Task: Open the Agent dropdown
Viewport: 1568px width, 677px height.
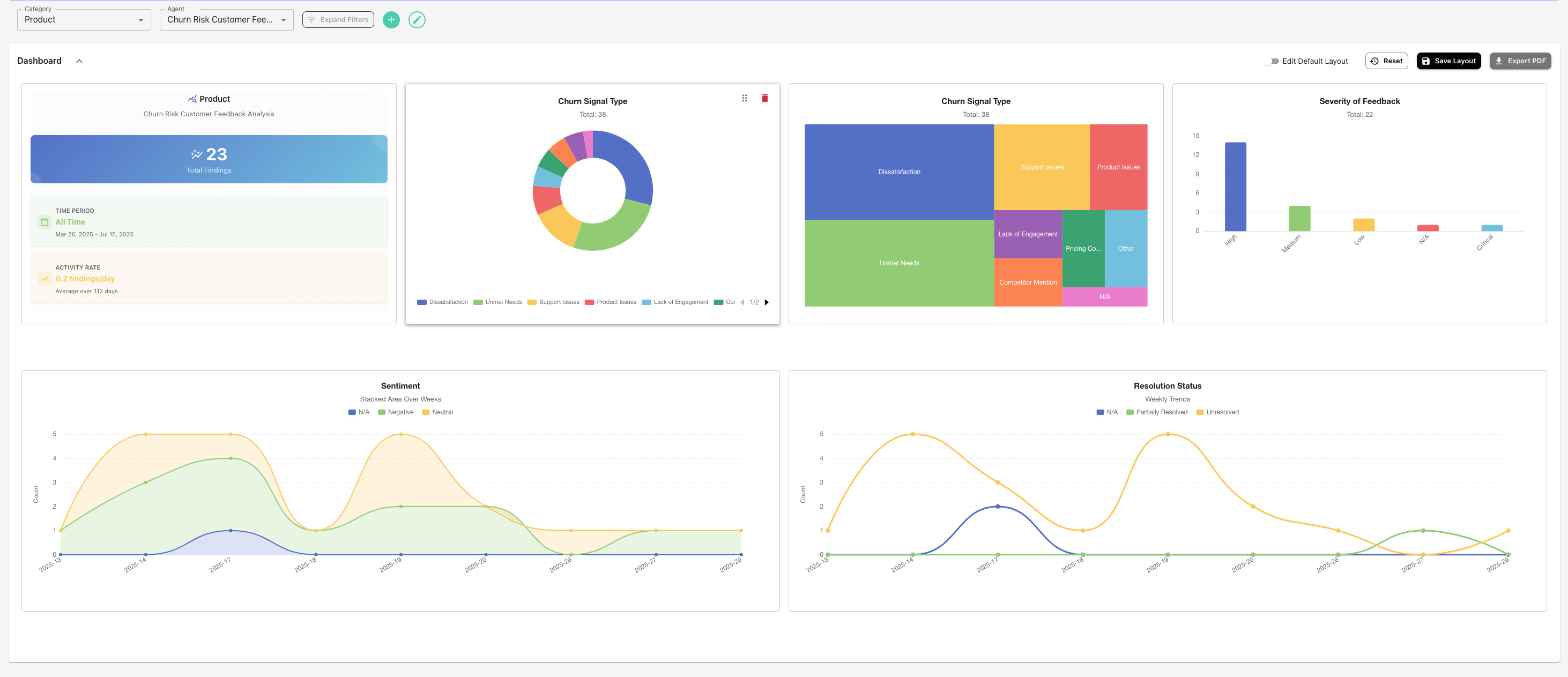Action: pos(226,19)
